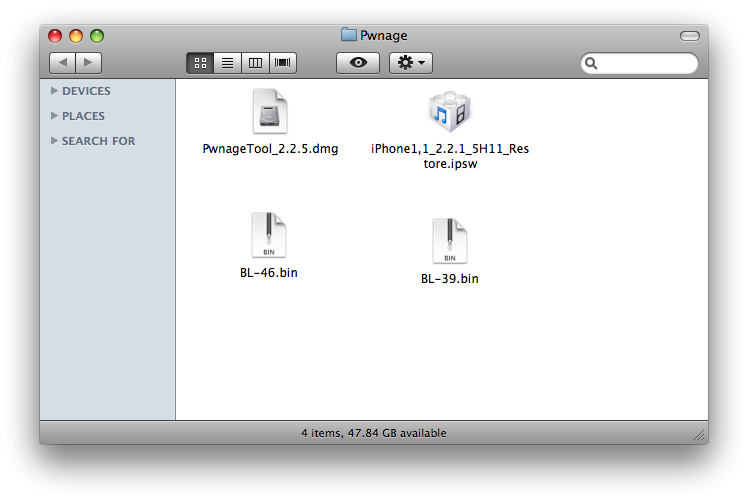Image resolution: width=748 pixels, height=499 pixels.
Task: Switch to Cover Flow view
Action: coord(283,62)
